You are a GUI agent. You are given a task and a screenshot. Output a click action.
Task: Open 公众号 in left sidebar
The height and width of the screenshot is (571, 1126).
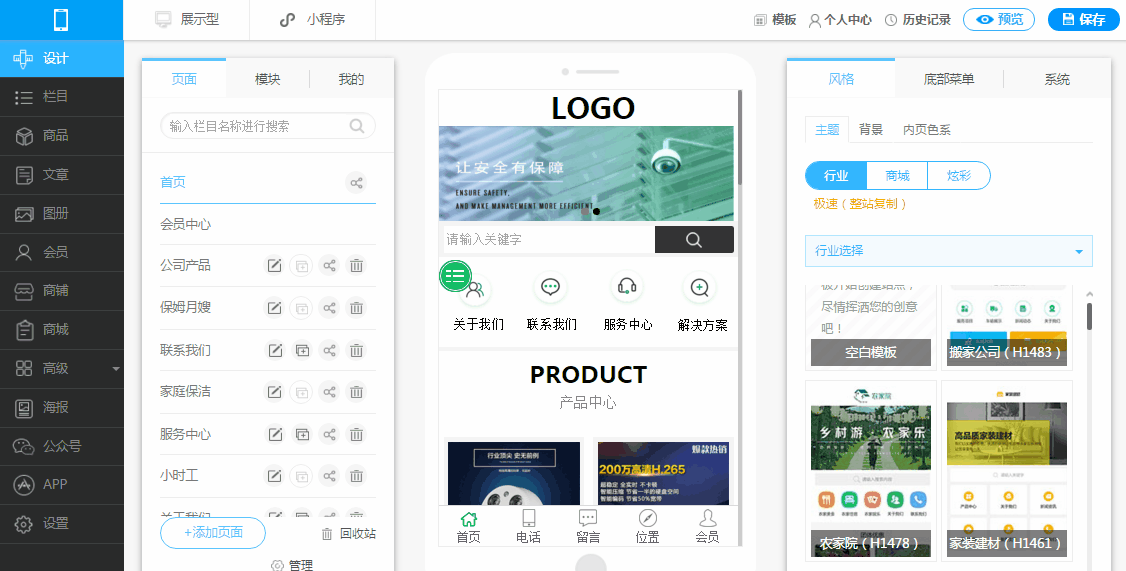tap(62, 446)
